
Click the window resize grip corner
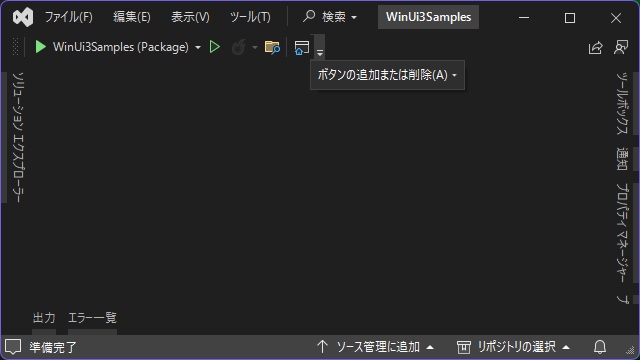631,350
